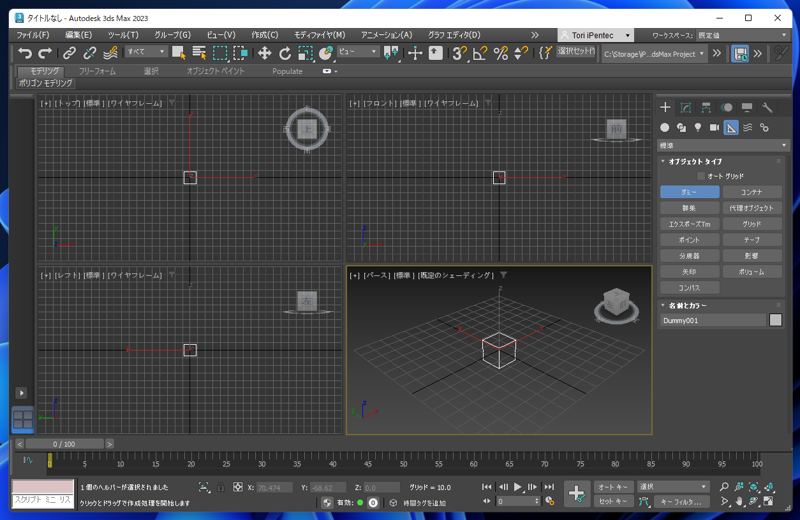Open Select by Name list icon
Screen dimensions: 800x520
(x=199, y=53)
